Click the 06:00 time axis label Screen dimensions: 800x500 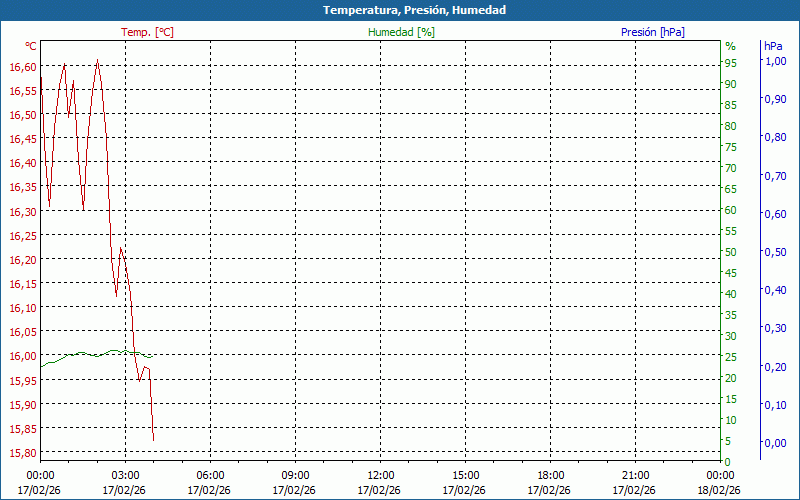[x=210, y=475]
